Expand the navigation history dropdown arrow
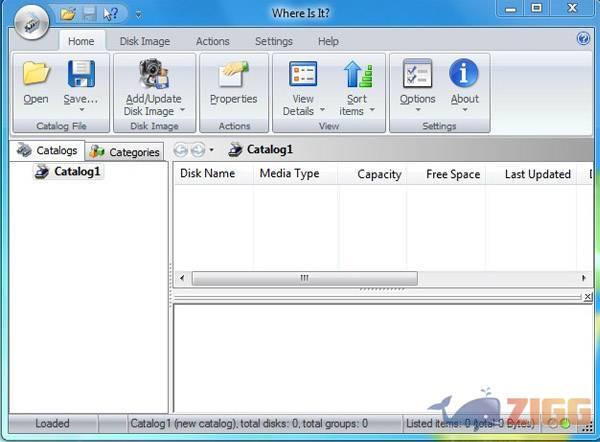The height and width of the screenshot is (442, 600). click(212, 151)
